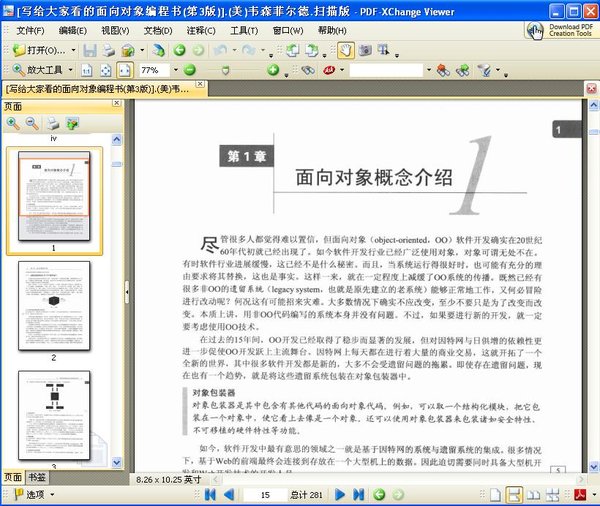600x506 pixels.
Task: Switch to the 书签 bookmarks tab
Action: (37, 478)
